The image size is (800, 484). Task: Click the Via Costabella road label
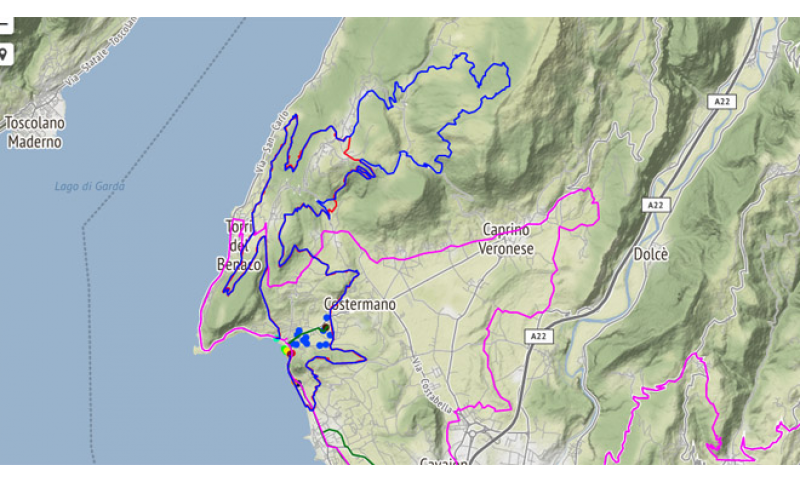click(x=432, y=386)
